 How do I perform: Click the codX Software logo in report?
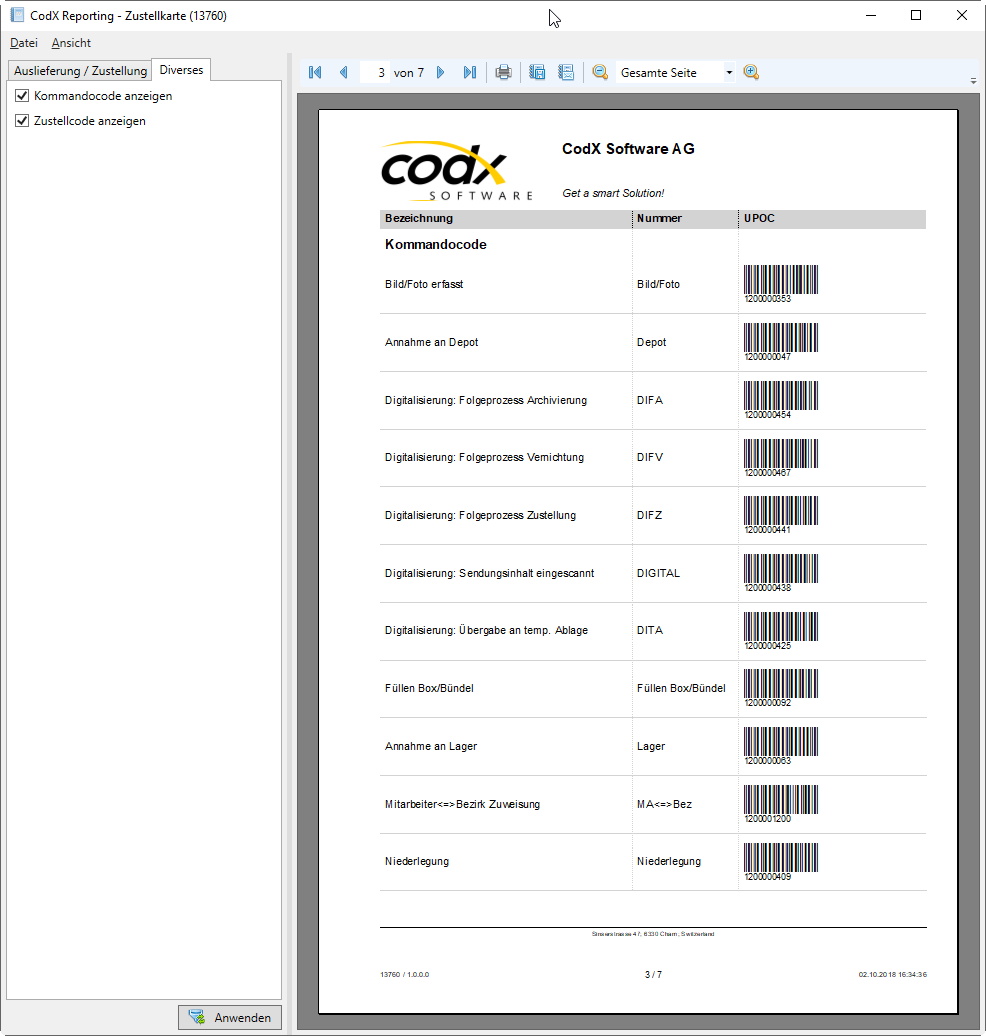tap(456, 170)
